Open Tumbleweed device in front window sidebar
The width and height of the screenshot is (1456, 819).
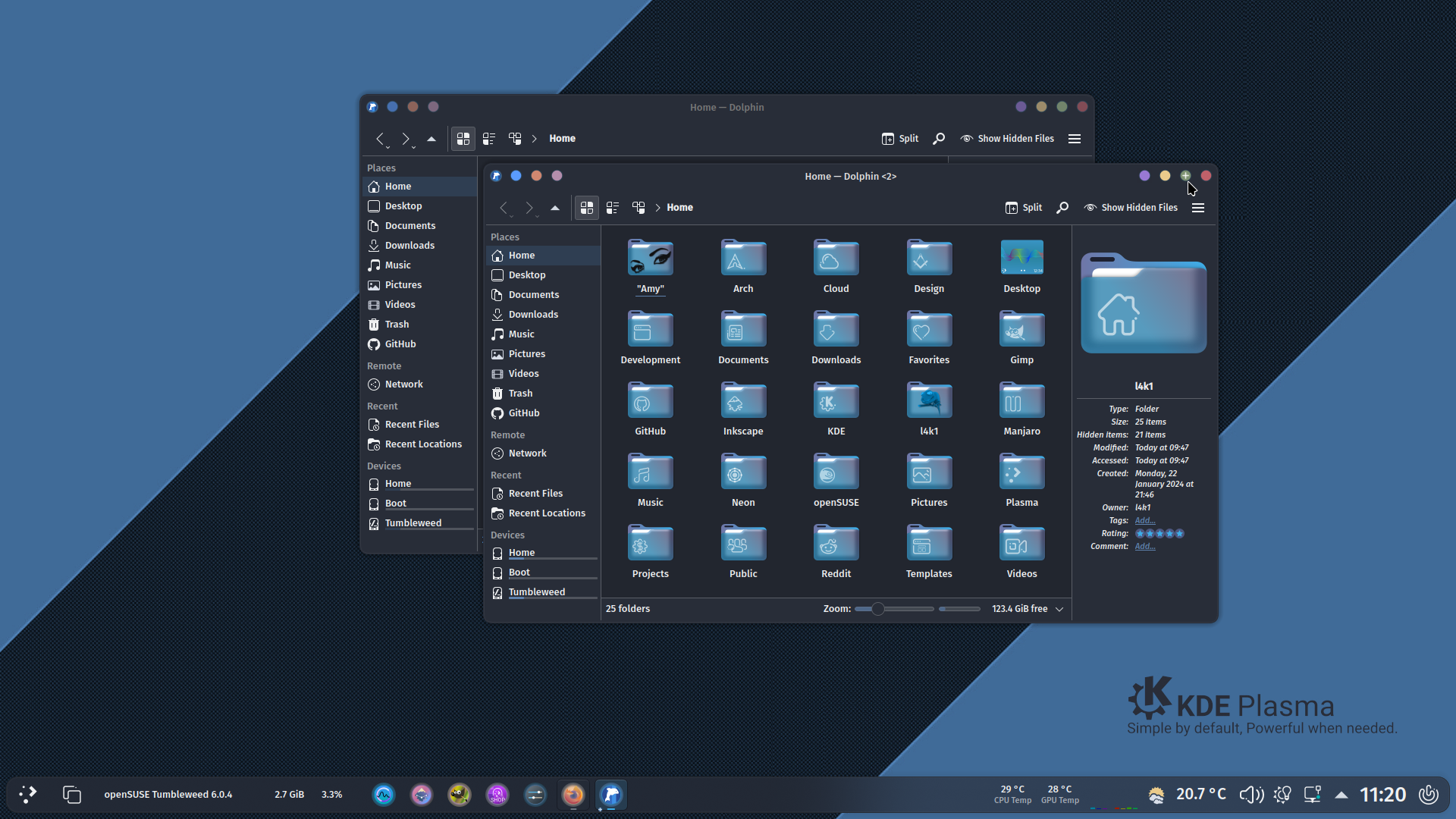click(x=543, y=593)
